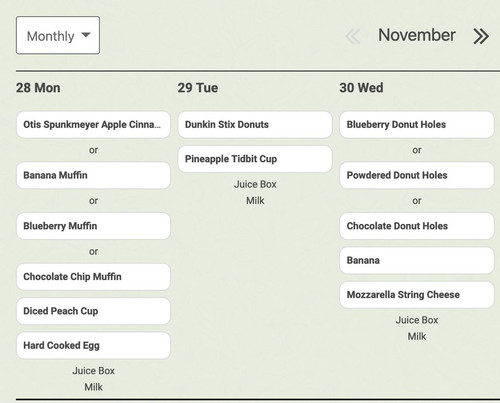
Task: Open Pineapple Tidbit Cup details
Action: 255,159
